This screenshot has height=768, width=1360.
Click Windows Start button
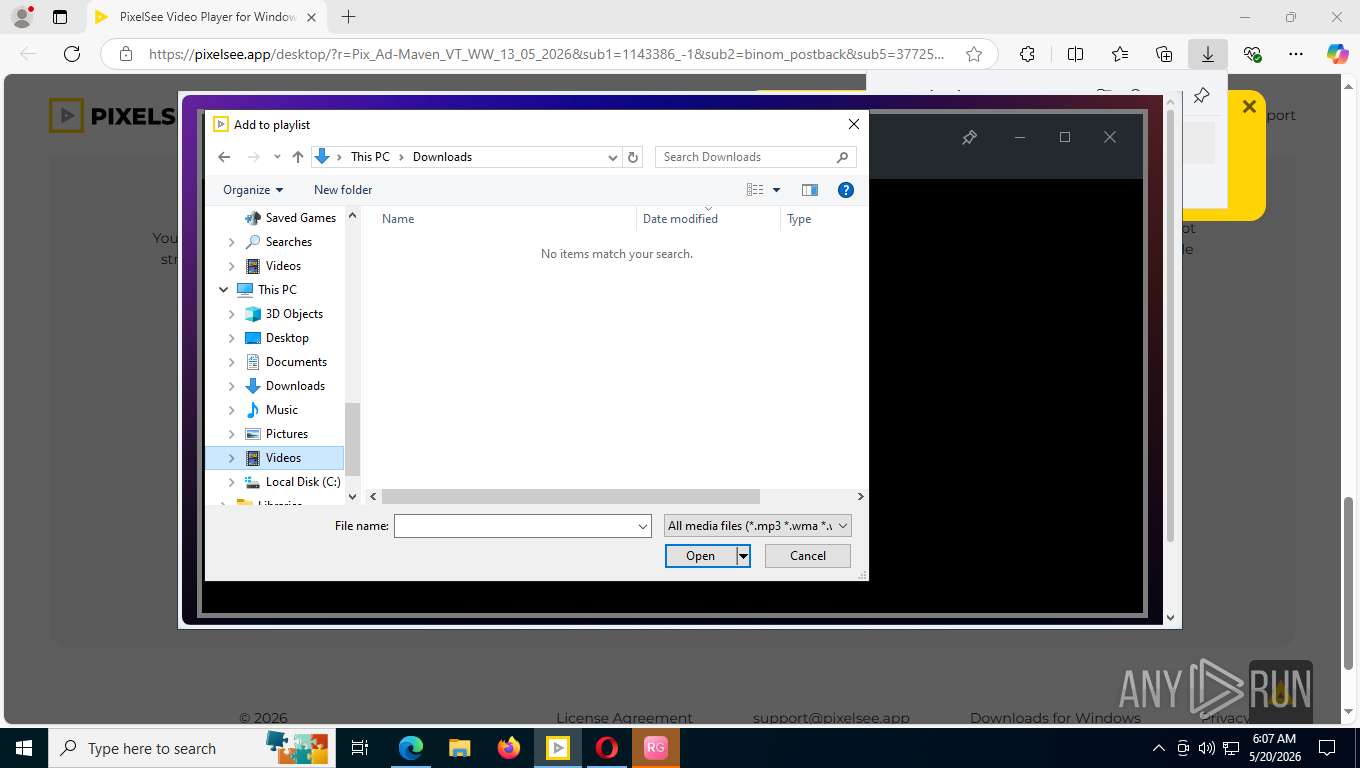[24, 748]
